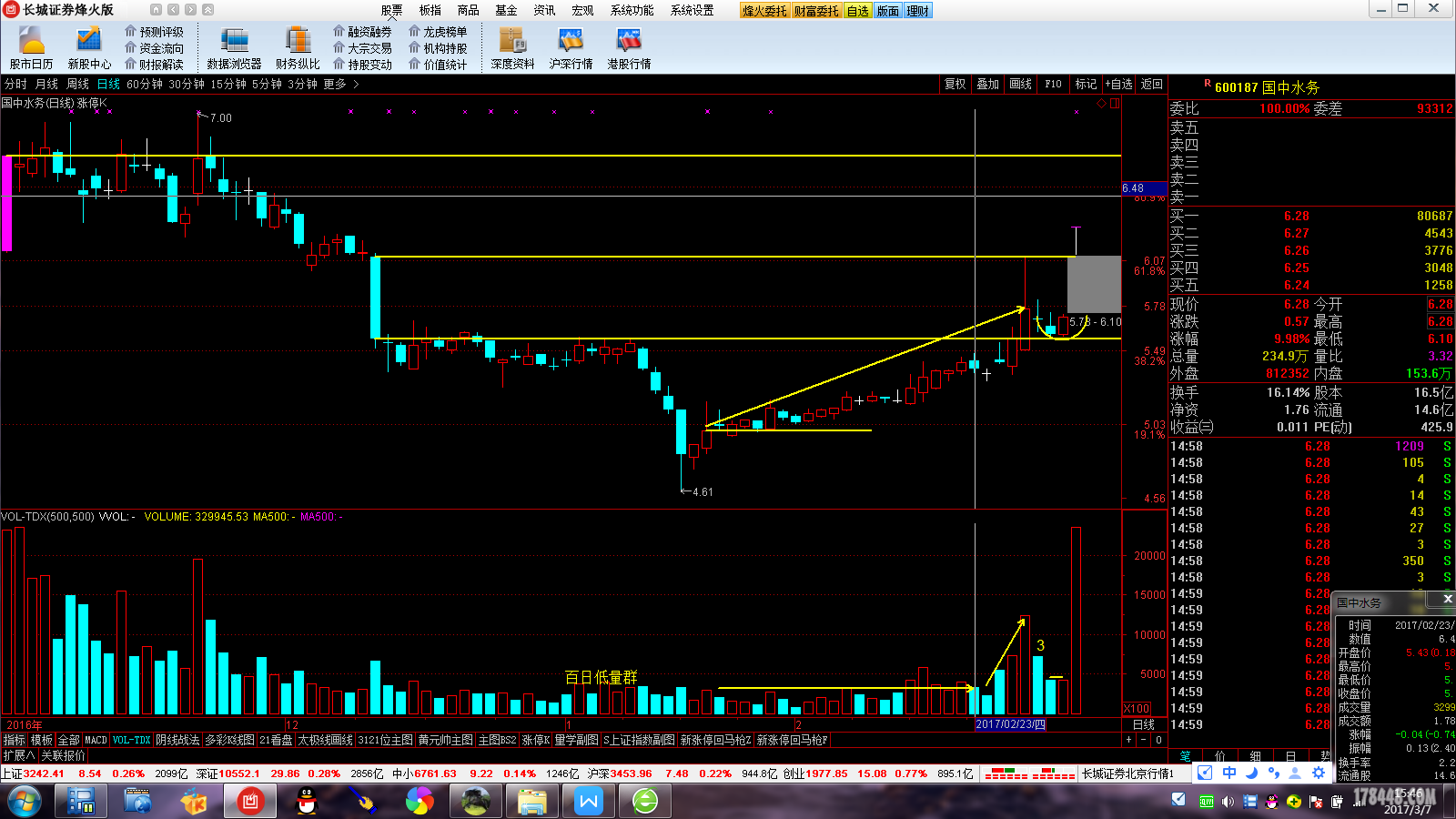Click the red square icon above chart

pos(1114,103)
